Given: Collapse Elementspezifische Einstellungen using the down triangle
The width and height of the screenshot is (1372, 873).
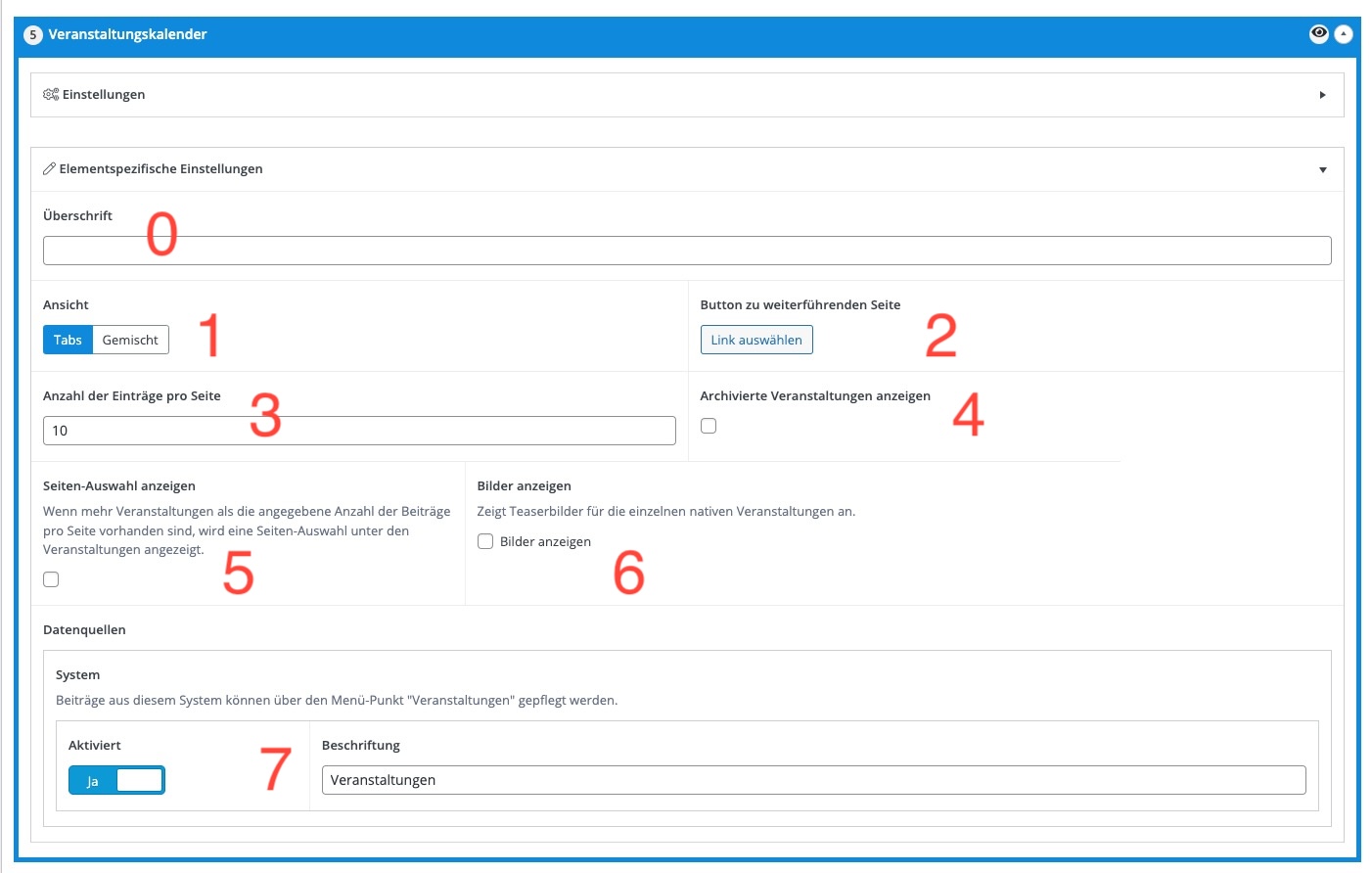Looking at the screenshot, I should point(1322,170).
